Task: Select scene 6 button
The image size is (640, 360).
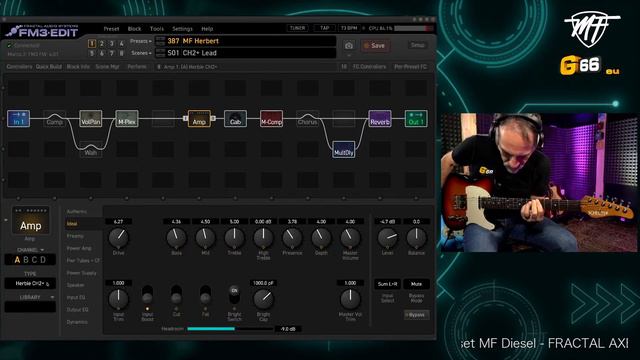Action: [x=102, y=53]
